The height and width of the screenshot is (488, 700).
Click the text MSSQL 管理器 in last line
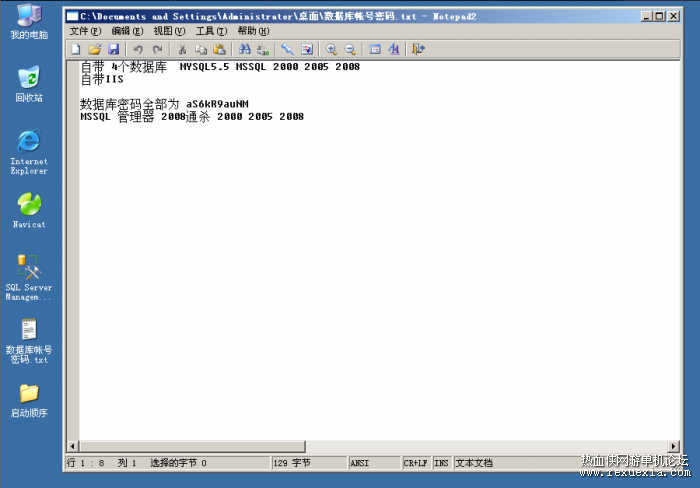click(x=117, y=117)
